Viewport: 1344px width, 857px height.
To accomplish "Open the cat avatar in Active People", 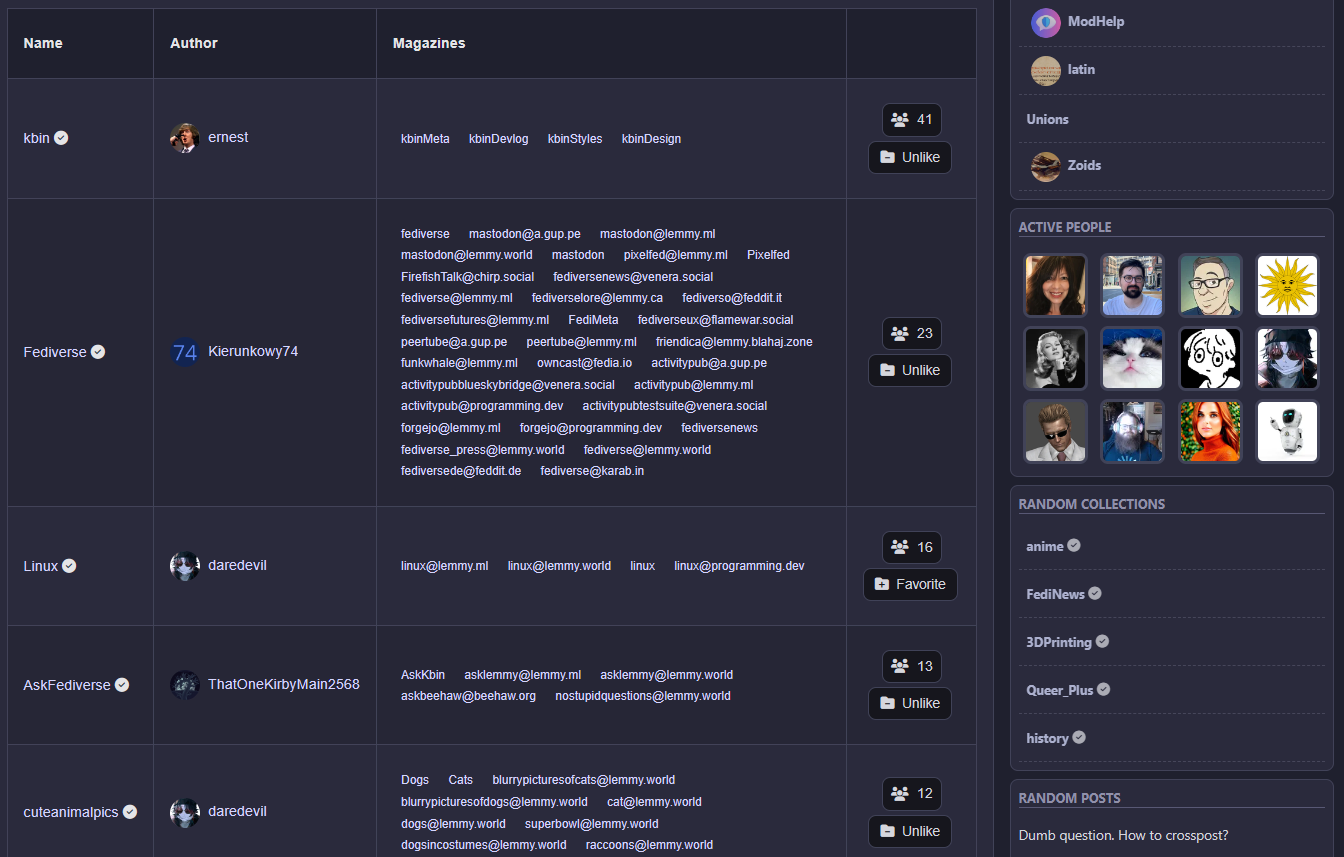I will click(x=1133, y=358).
